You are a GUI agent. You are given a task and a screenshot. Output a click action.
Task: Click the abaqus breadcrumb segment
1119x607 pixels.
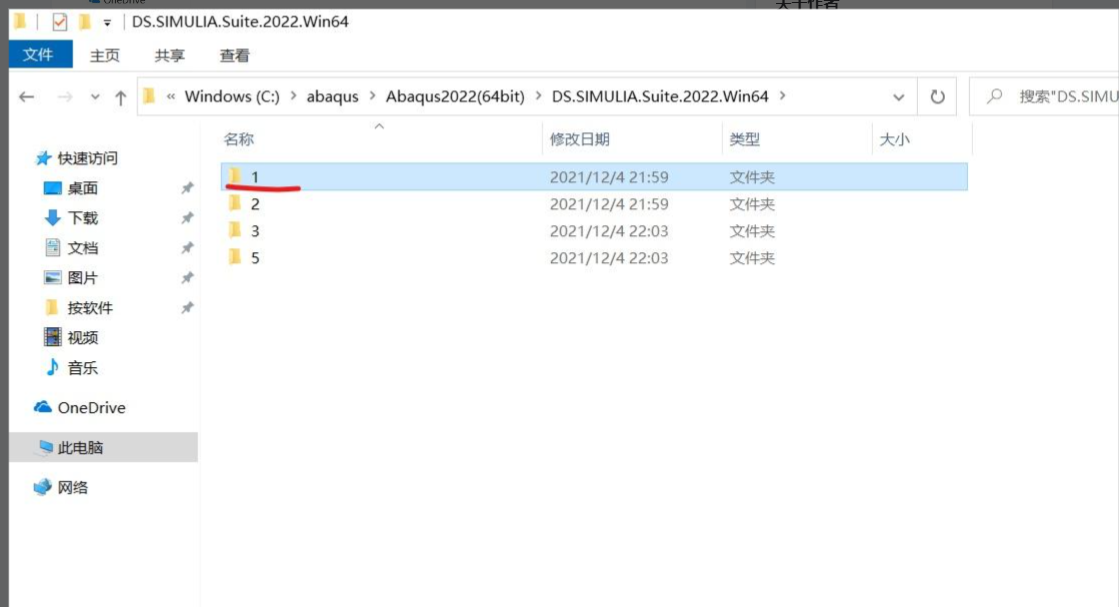tap(333, 96)
